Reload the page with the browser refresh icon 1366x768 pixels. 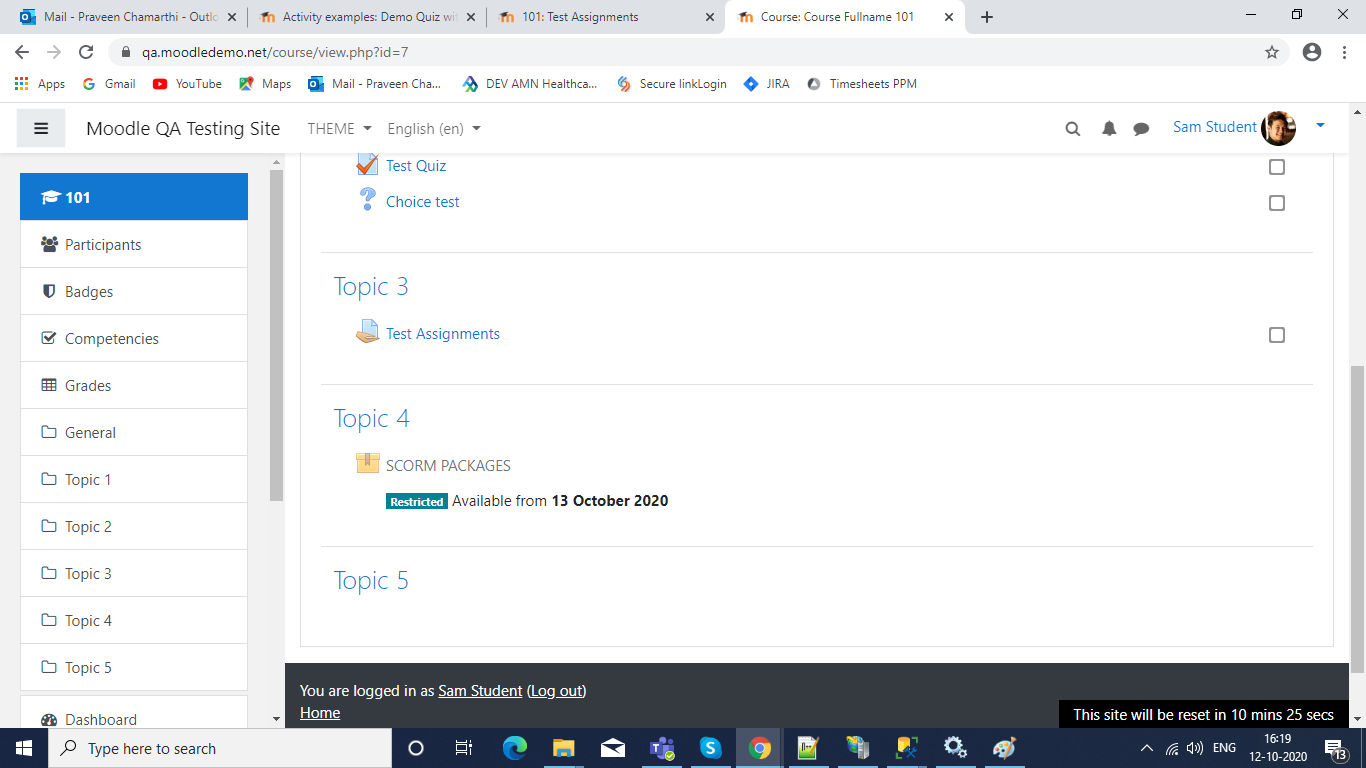86,52
